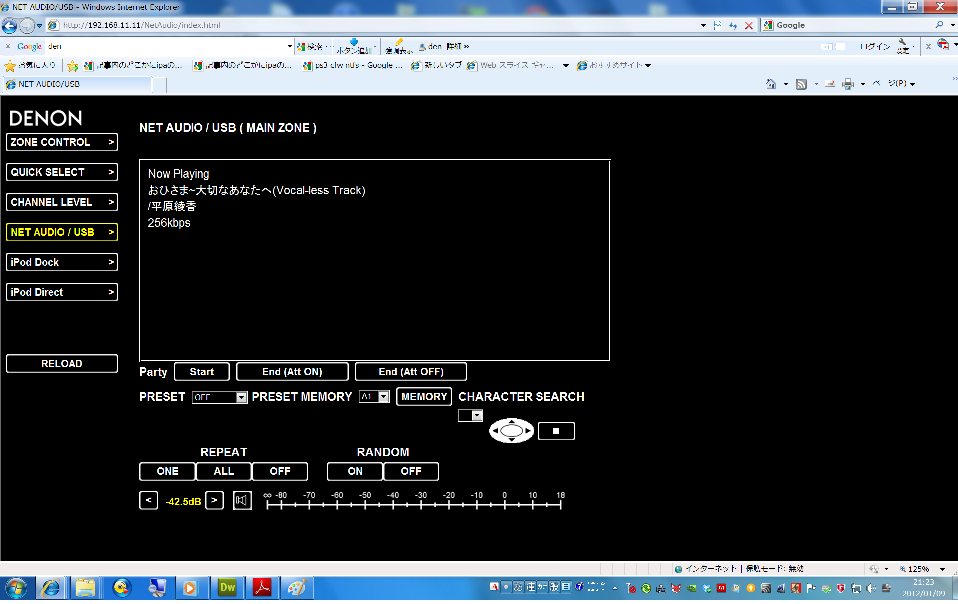Open the PRESET dropdown showing OFF

tap(219, 397)
